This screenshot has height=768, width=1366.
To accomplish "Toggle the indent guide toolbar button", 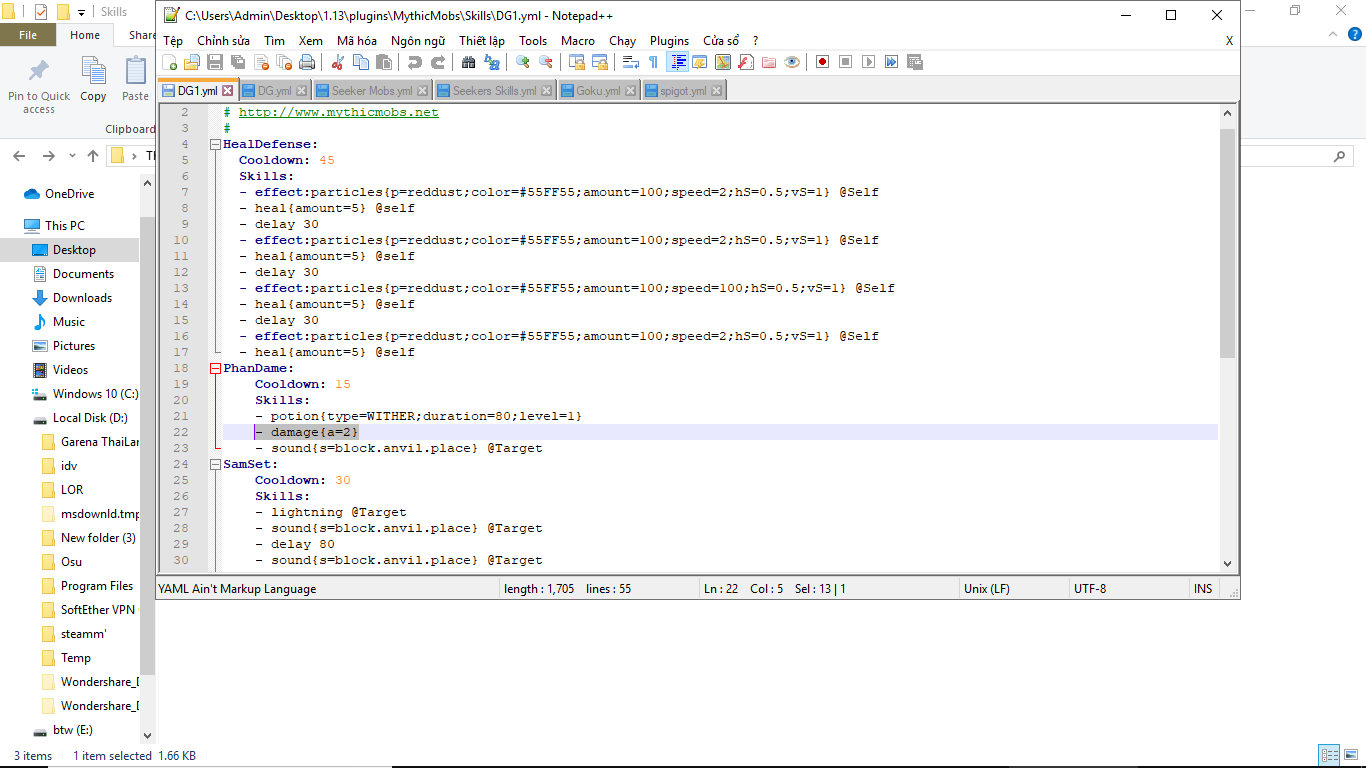I will [x=678, y=62].
